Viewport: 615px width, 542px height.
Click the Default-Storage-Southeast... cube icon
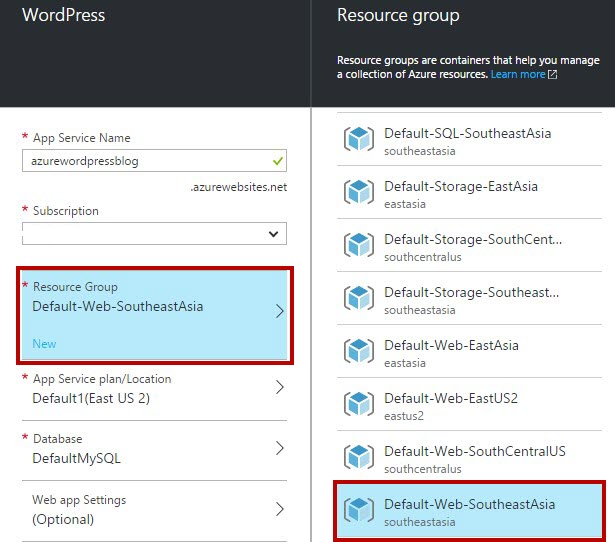[x=359, y=298]
